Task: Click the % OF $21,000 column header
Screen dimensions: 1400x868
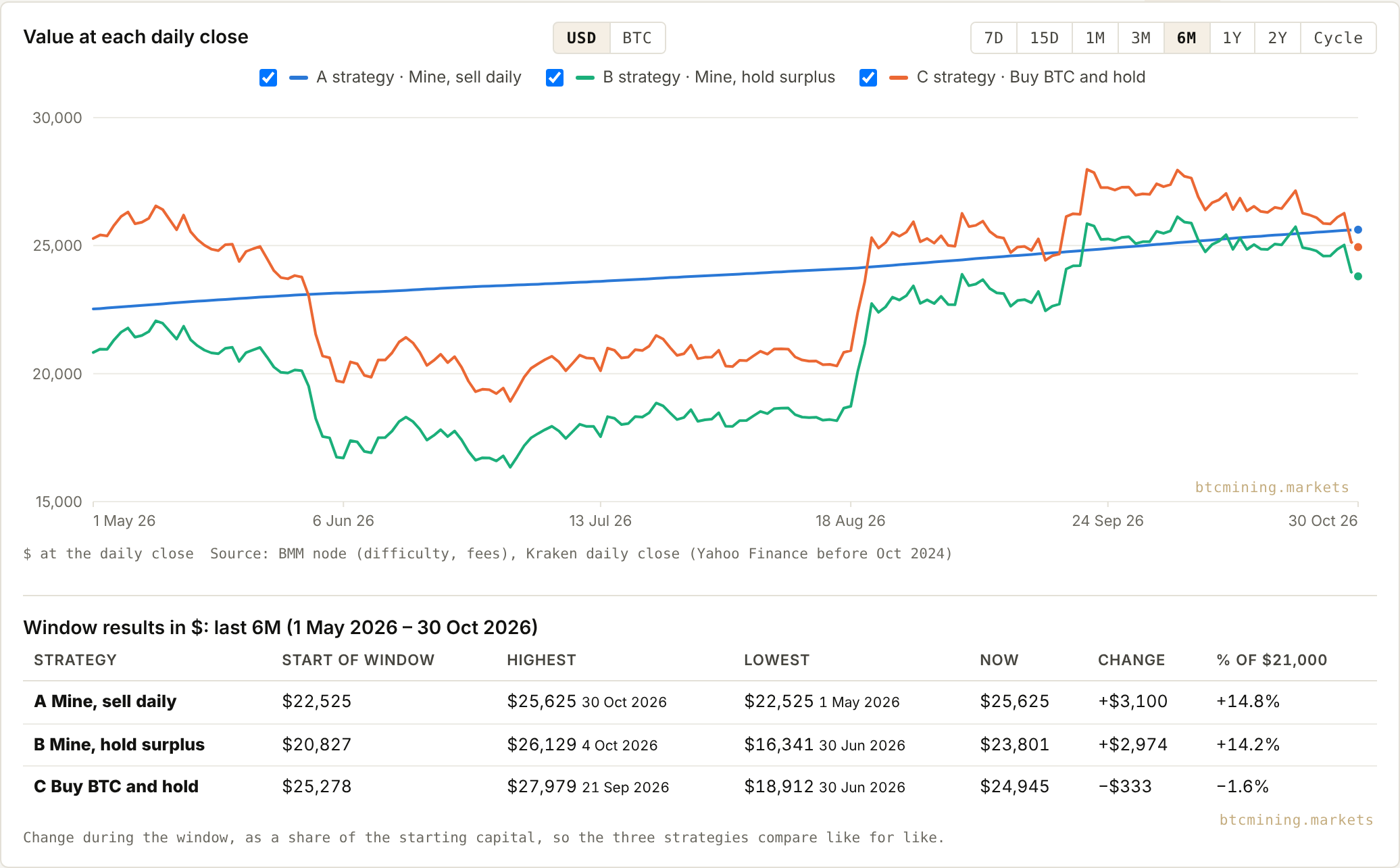Action: (x=1272, y=660)
